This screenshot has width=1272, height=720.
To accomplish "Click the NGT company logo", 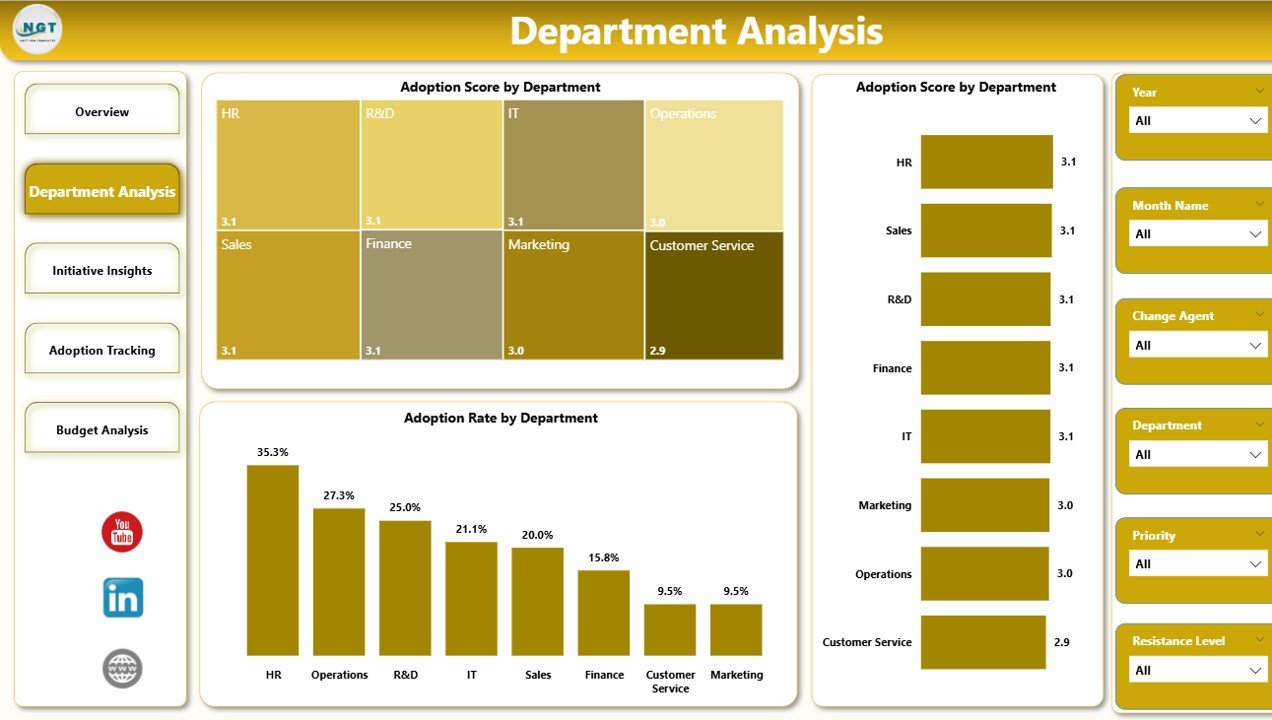I will tap(36, 30).
